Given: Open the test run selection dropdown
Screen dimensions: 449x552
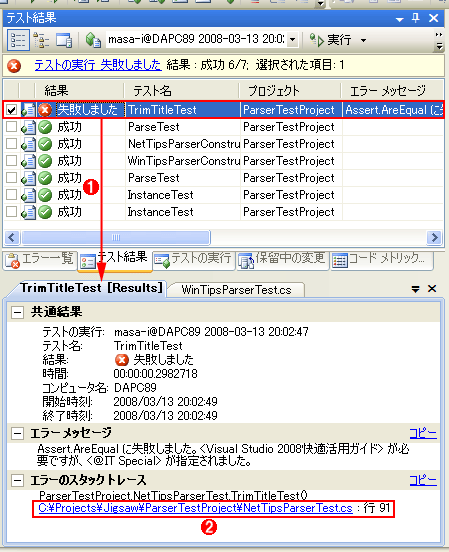Looking at the screenshot, I should 293,40.
